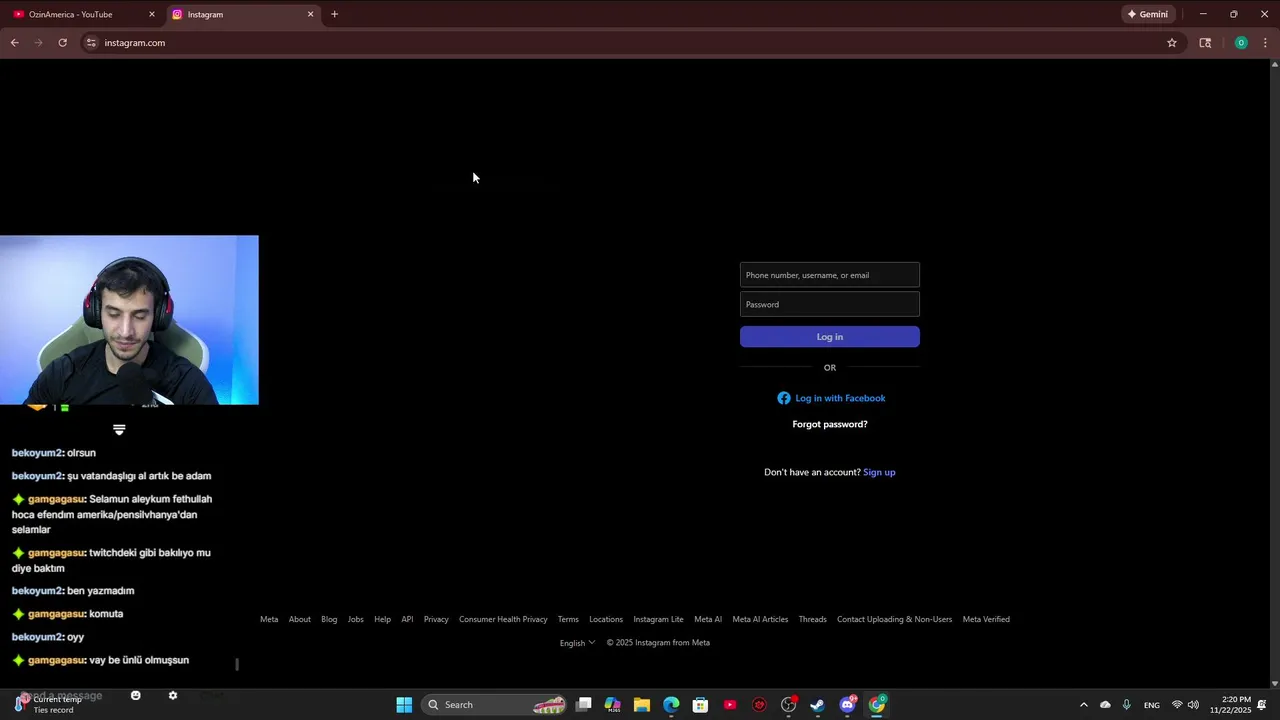Launch Microsoft Edge from the taskbar
Viewport: 1280px width, 720px height.
pos(671,705)
